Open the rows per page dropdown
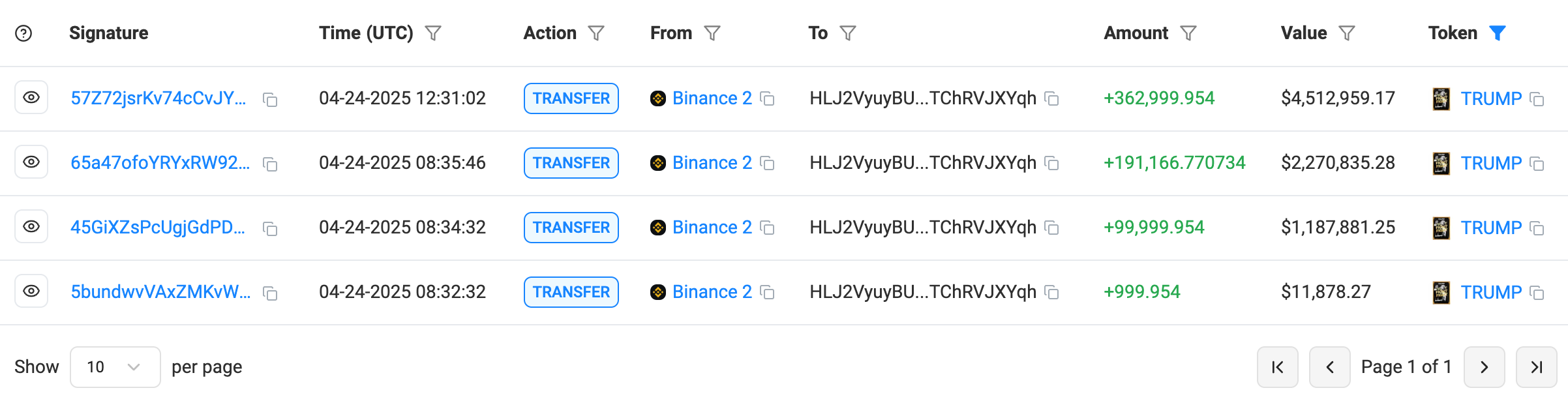This screenshot has height=403, width=1568. [115, 367]
